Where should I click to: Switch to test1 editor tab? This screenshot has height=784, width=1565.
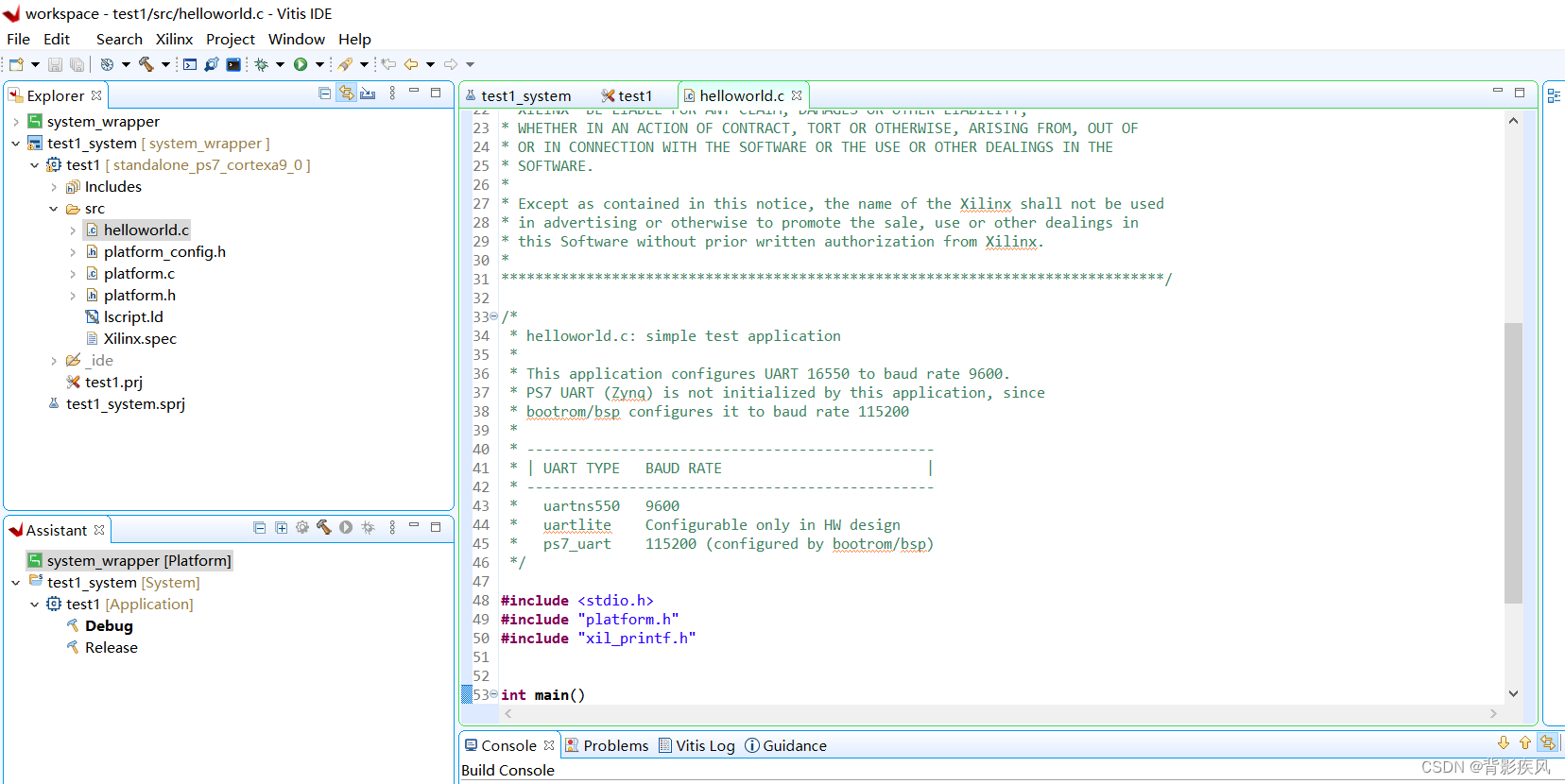[x=627, y=95]
